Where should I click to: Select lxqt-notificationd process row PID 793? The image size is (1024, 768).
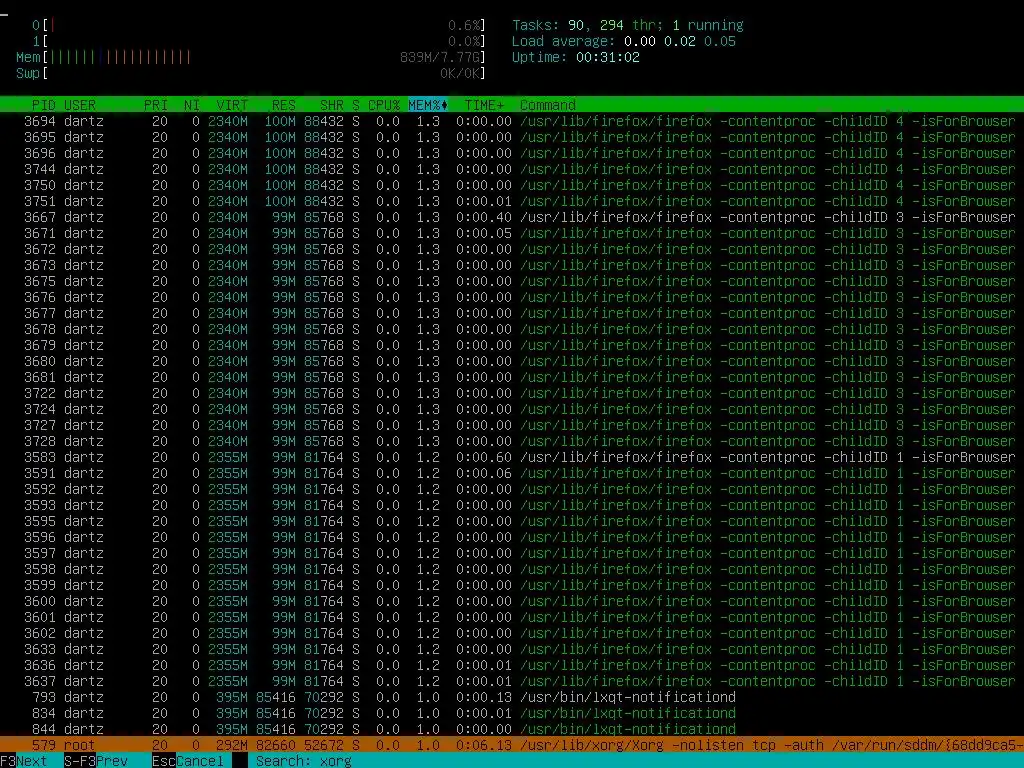(512, 697)
